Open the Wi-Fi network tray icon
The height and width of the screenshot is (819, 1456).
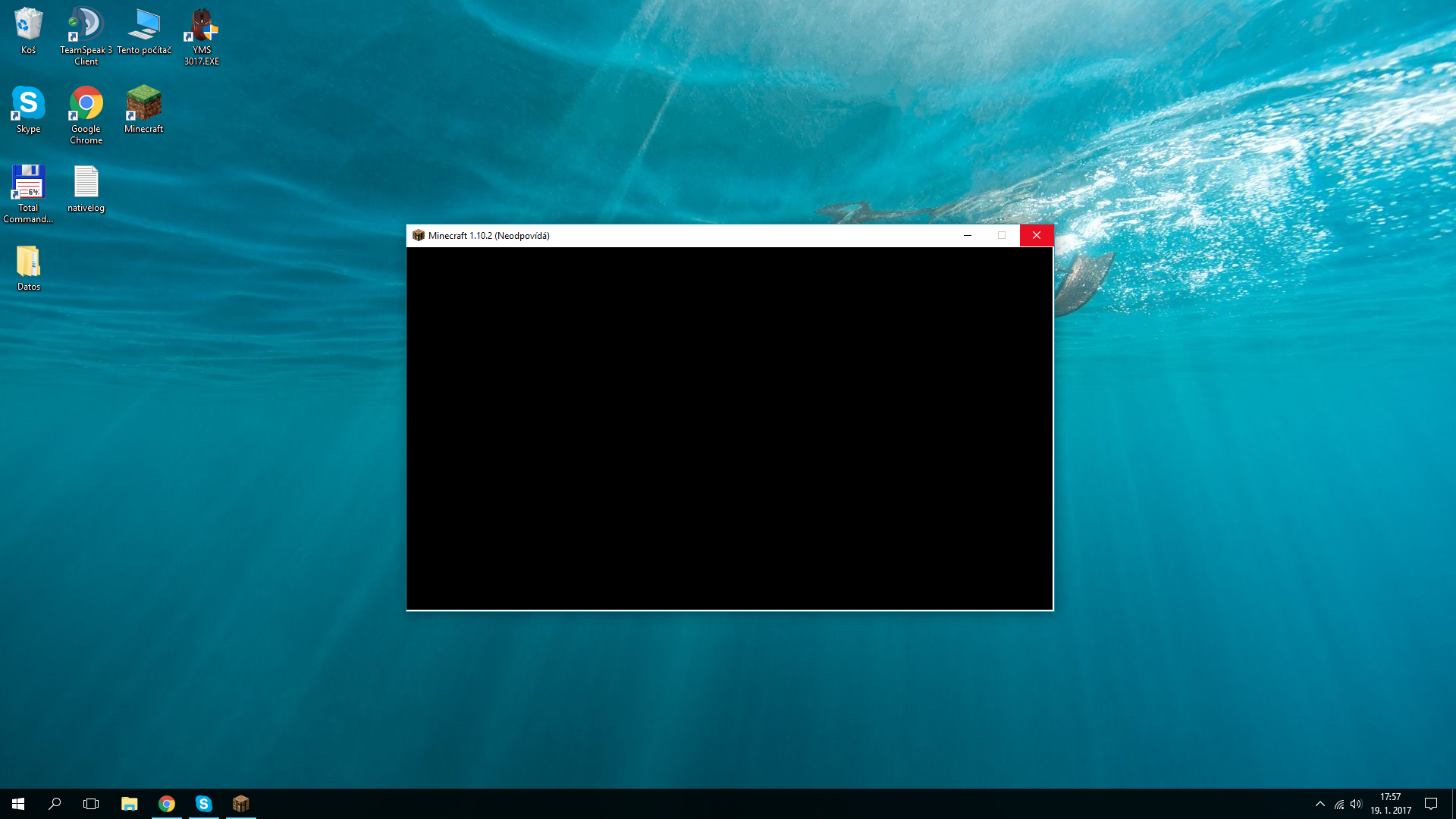click(x=1339, y=804)
